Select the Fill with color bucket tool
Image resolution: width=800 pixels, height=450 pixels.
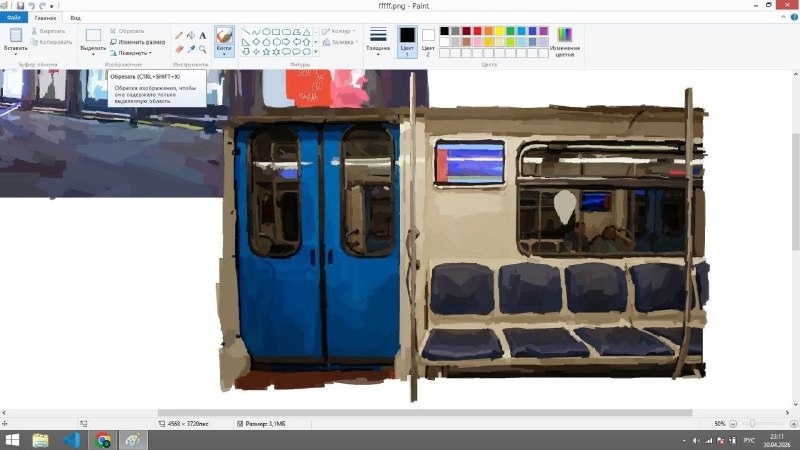coord(191,35)
